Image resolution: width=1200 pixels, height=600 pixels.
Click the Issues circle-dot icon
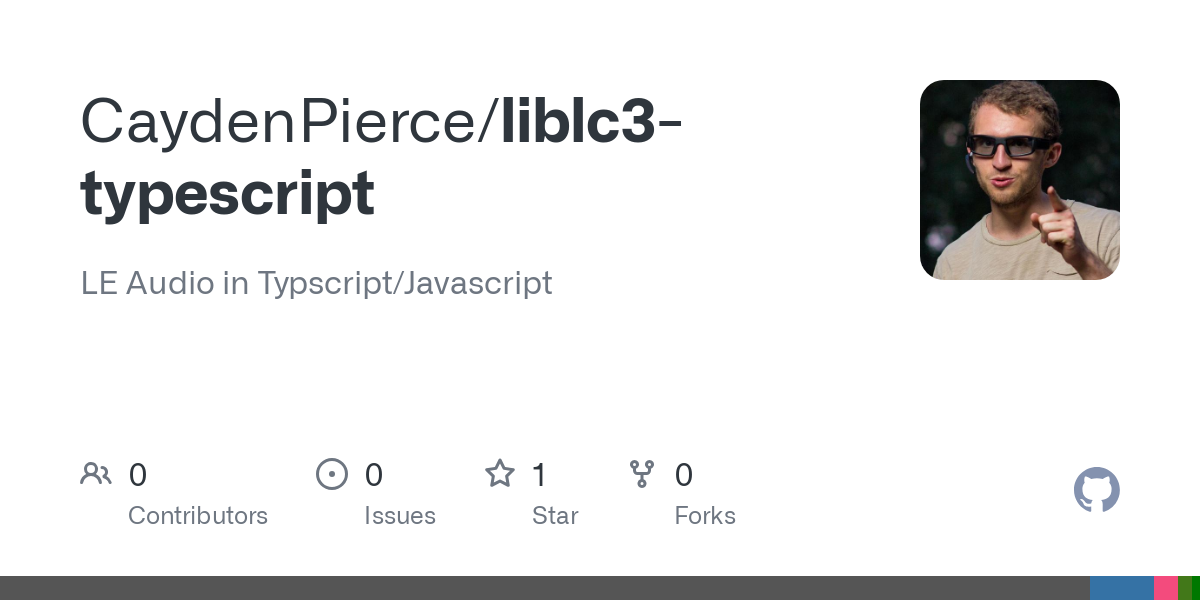pos(331,474)
